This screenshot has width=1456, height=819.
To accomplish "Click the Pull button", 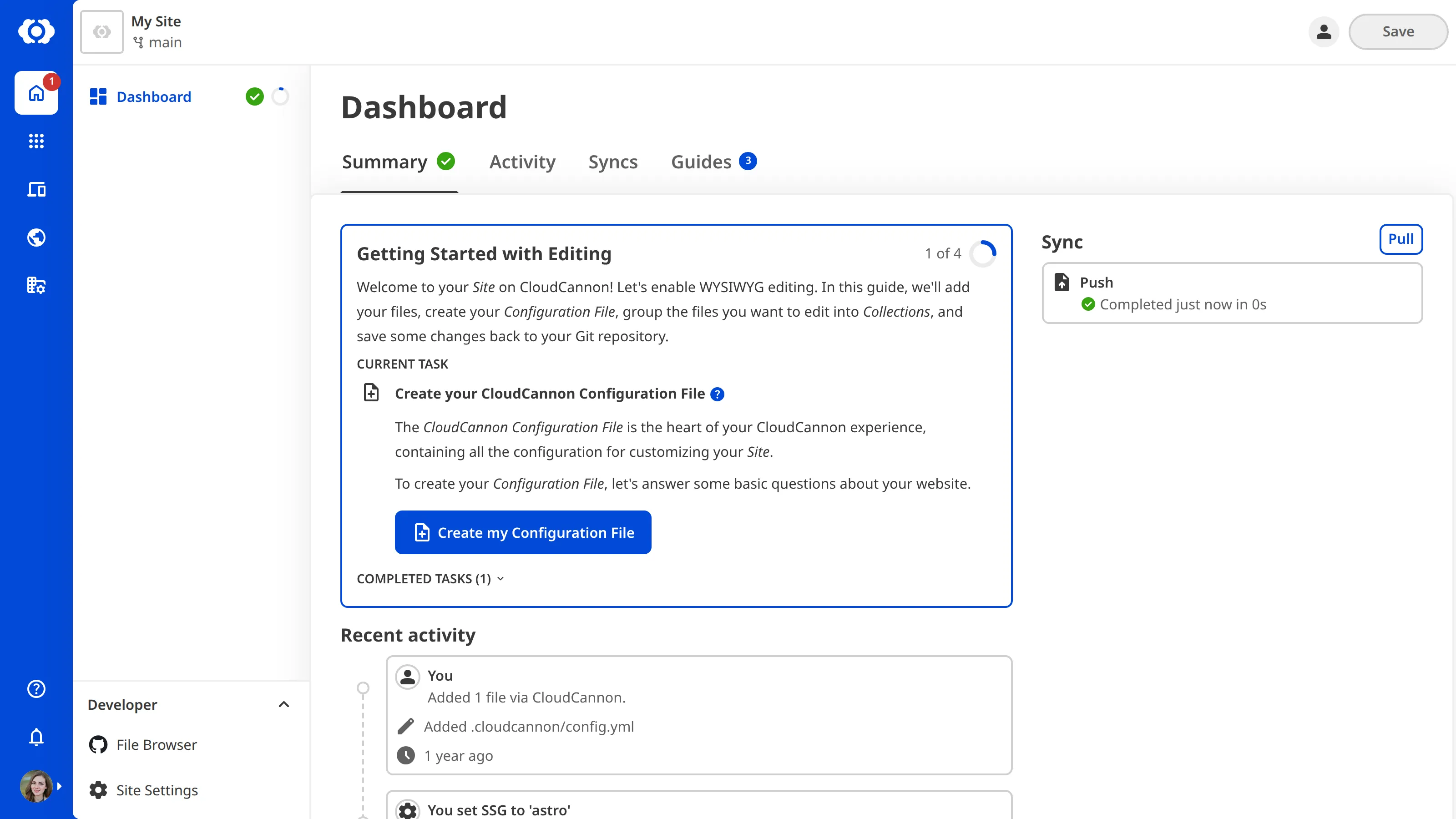I will pos(1400,239).
